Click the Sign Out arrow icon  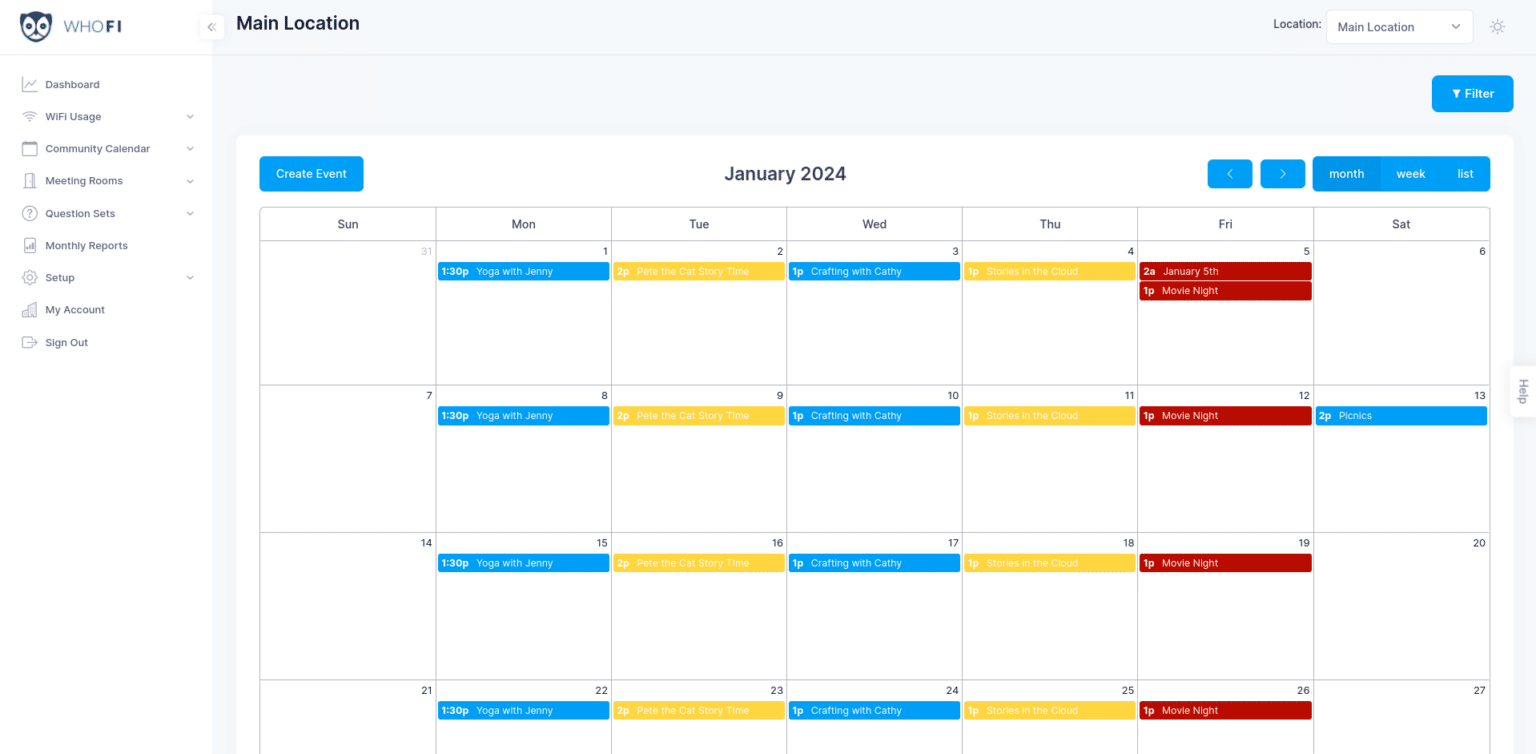click(29, 343)
